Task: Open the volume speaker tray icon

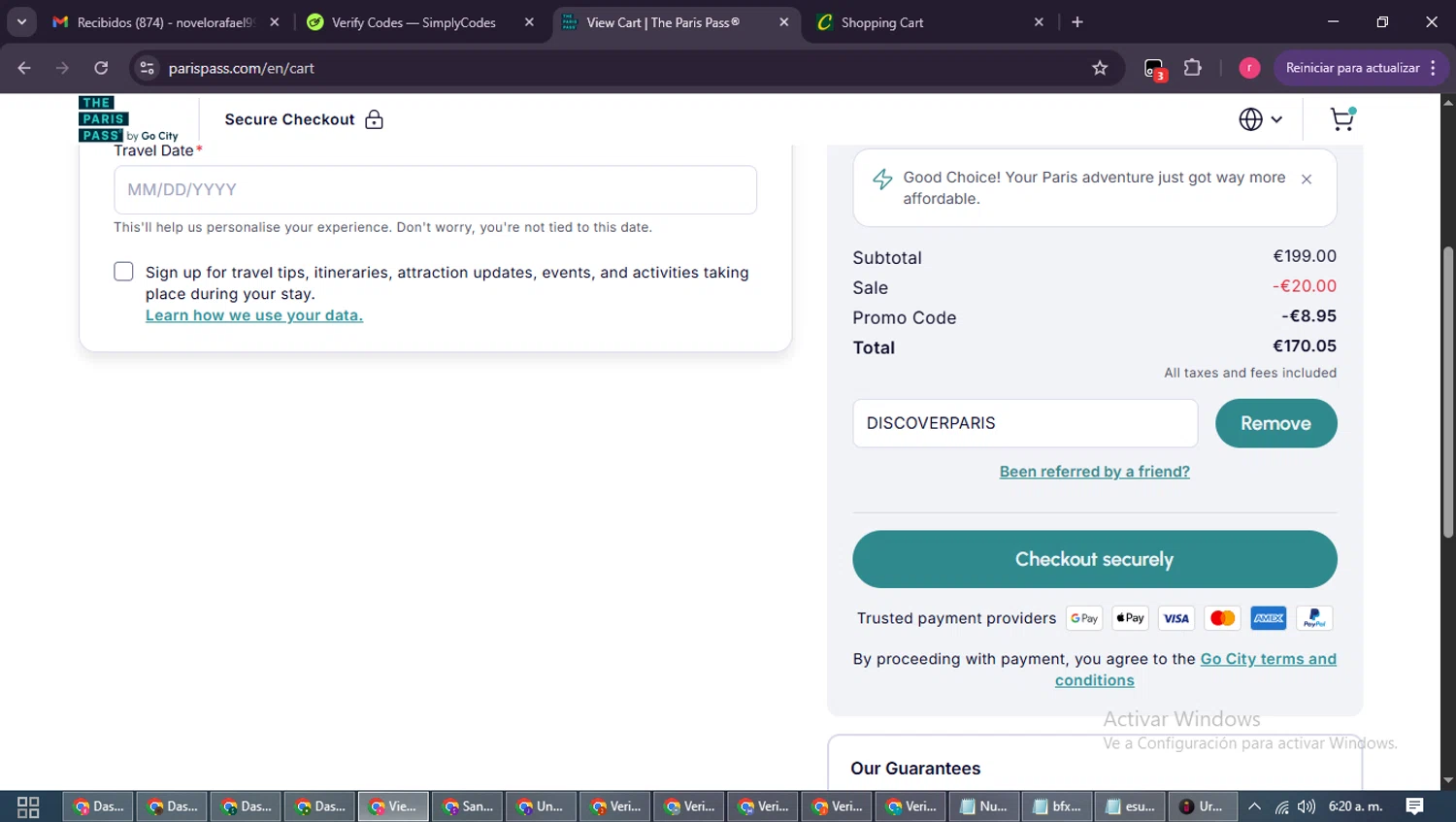Action: (x=1307, y=806)
